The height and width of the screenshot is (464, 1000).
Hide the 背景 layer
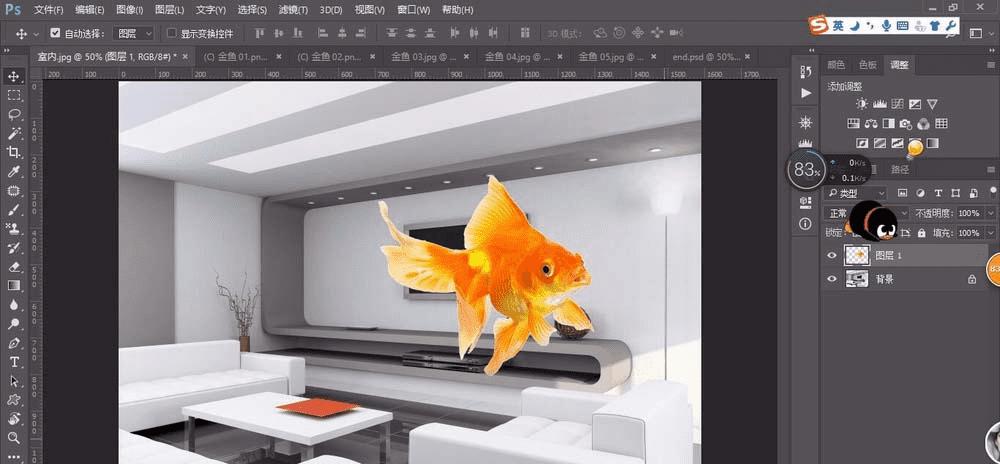pos(832,281)
